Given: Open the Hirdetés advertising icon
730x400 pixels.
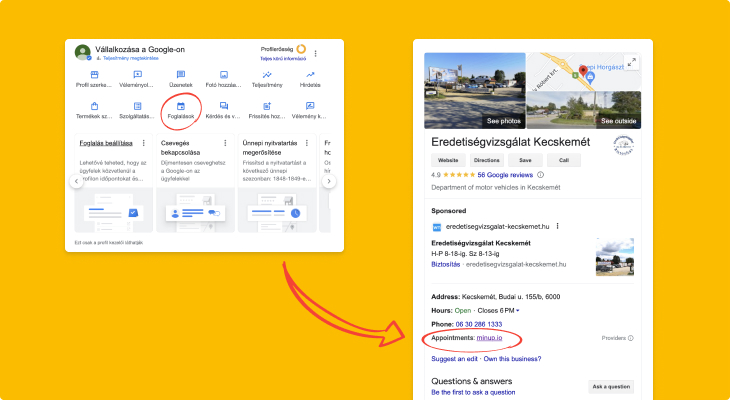Looking at the screenshot, I should point(310,75).
